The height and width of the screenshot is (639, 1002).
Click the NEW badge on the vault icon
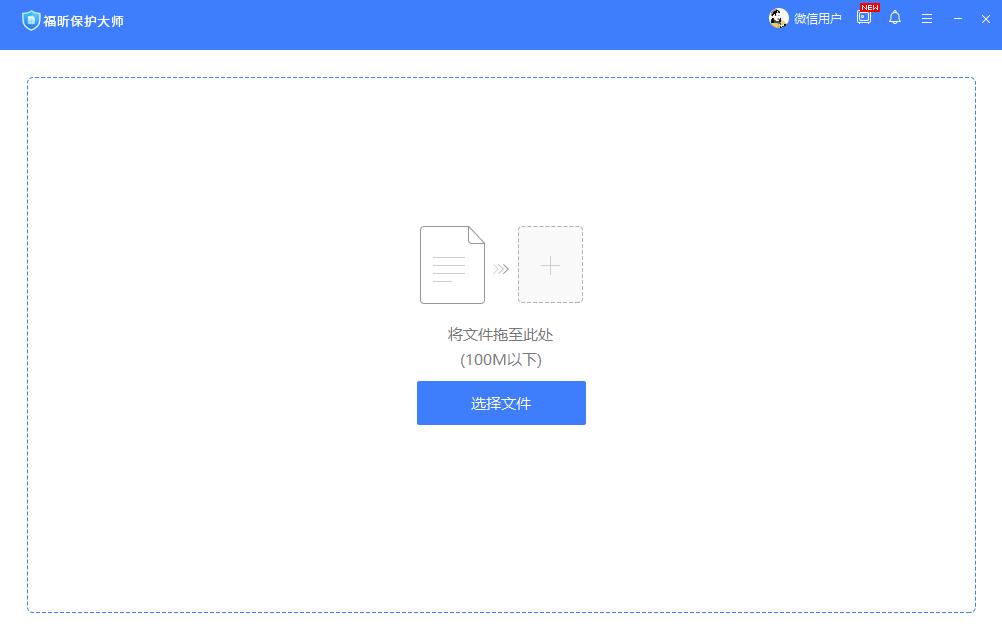[869, 8]
